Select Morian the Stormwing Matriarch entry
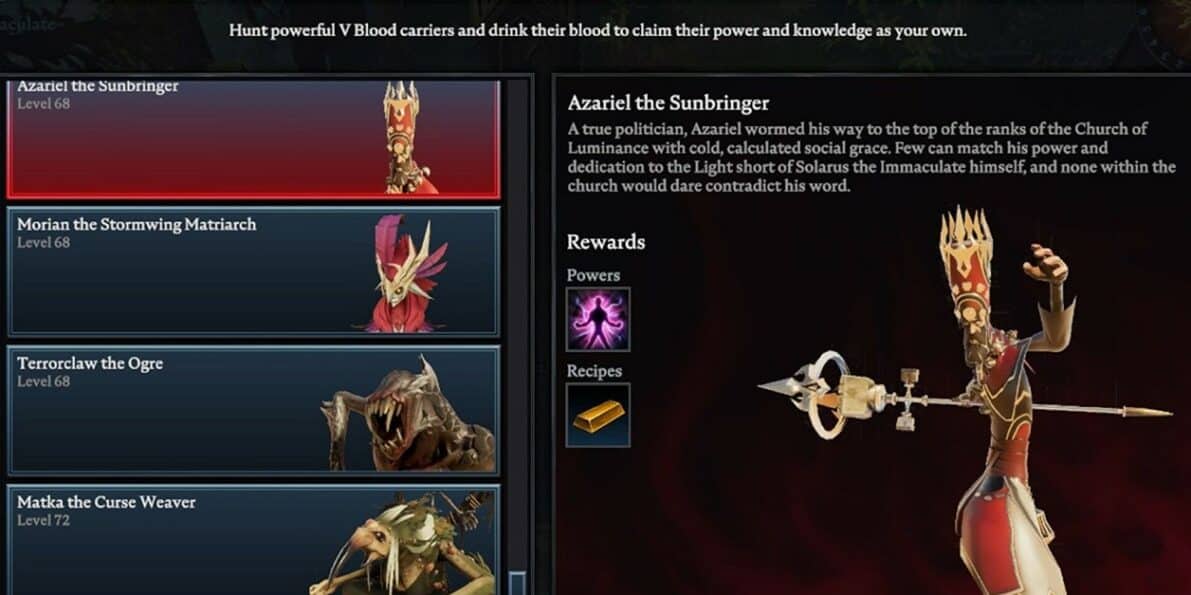The height and width of the screenshot is (595, 1191). [x=254, y=271]
